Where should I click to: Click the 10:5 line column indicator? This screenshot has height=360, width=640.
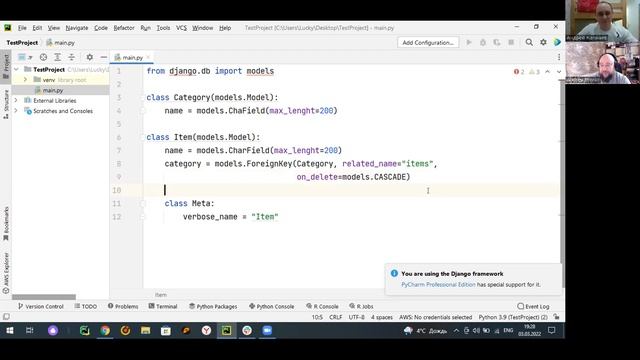click(x=317, y=317)
